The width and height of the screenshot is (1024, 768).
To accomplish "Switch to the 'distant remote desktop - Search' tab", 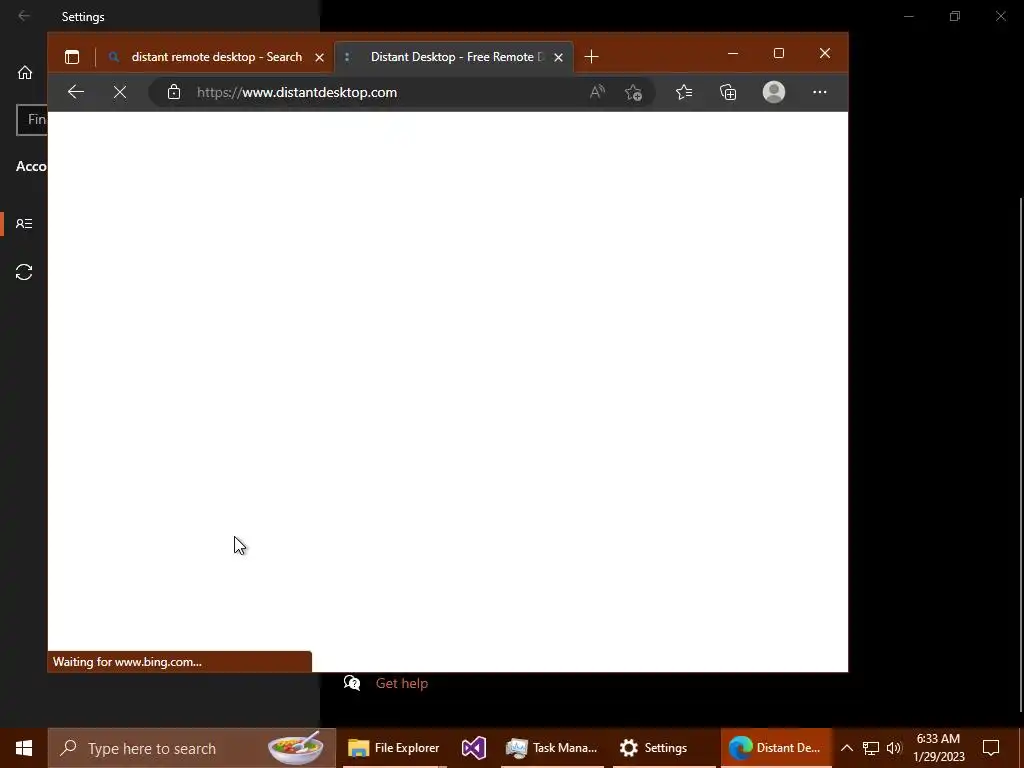I will tap(216, 57).
